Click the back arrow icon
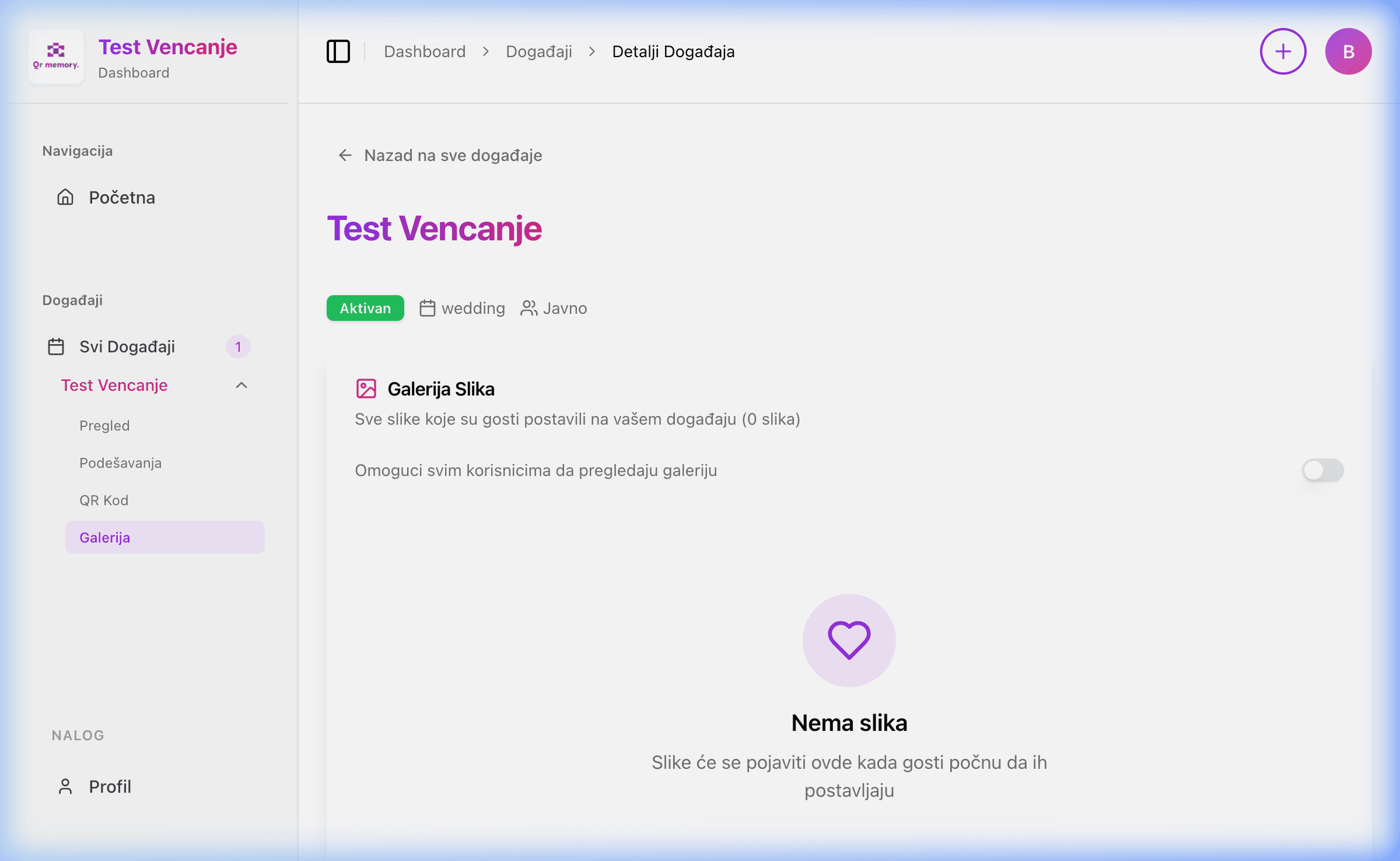The width and height of the screenshot is (1400, 861). coord(345,155)
